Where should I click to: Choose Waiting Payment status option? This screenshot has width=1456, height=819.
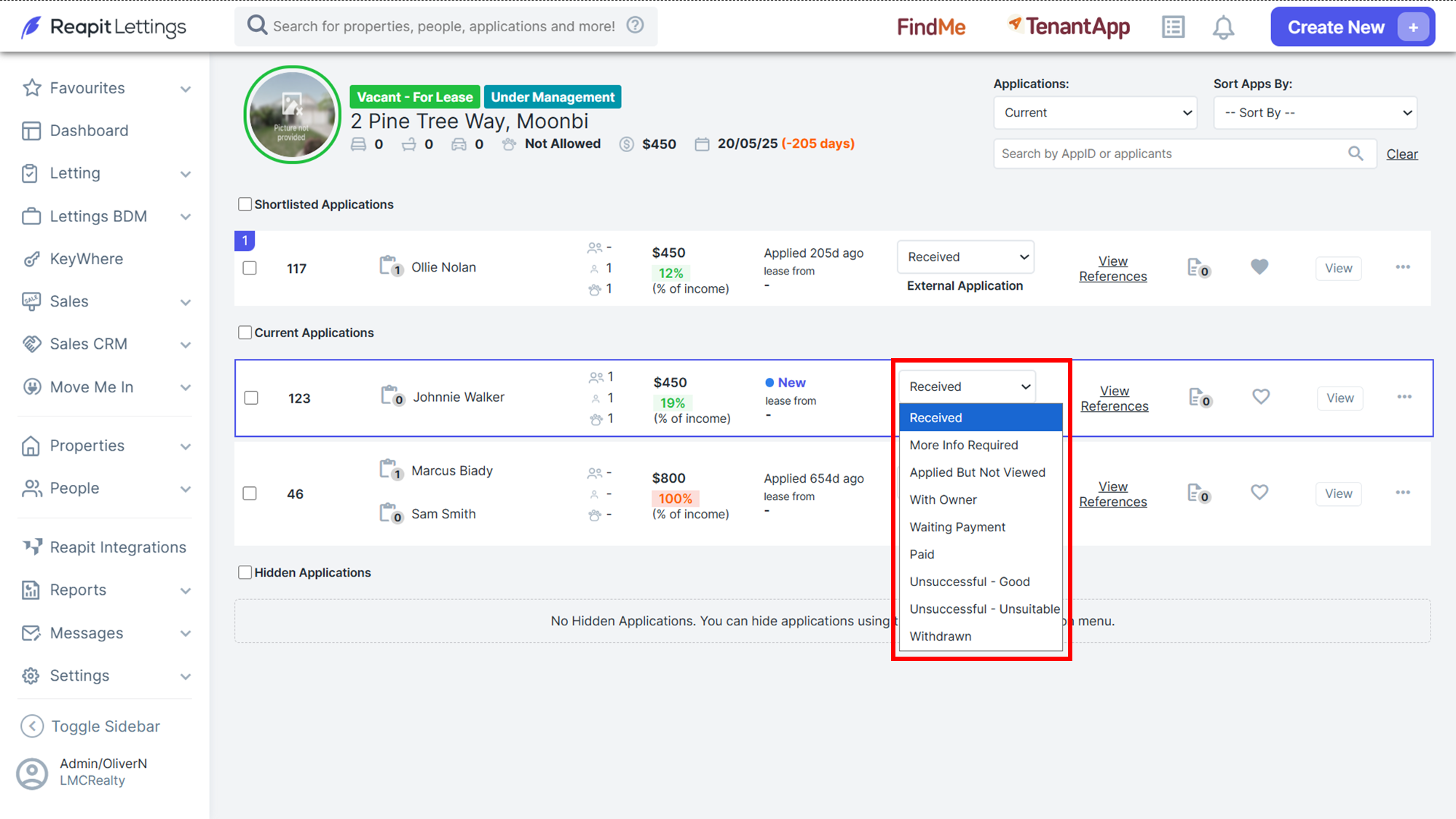[981, 527]
